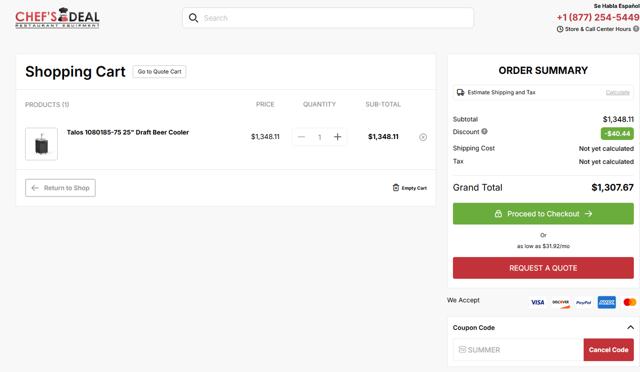The width and height of the screenshot is (640, 372).
Task: Click Empty Cart with the trash icon
Action: (409, 188)
